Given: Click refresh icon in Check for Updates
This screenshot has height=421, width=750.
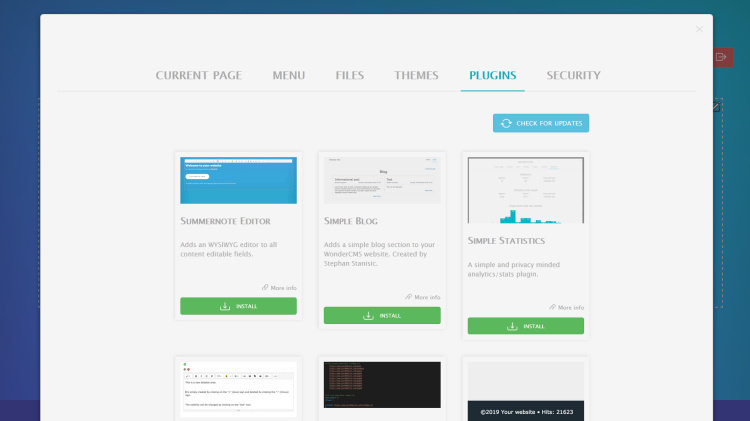Looking at the screenshot, I should [506, 123].
